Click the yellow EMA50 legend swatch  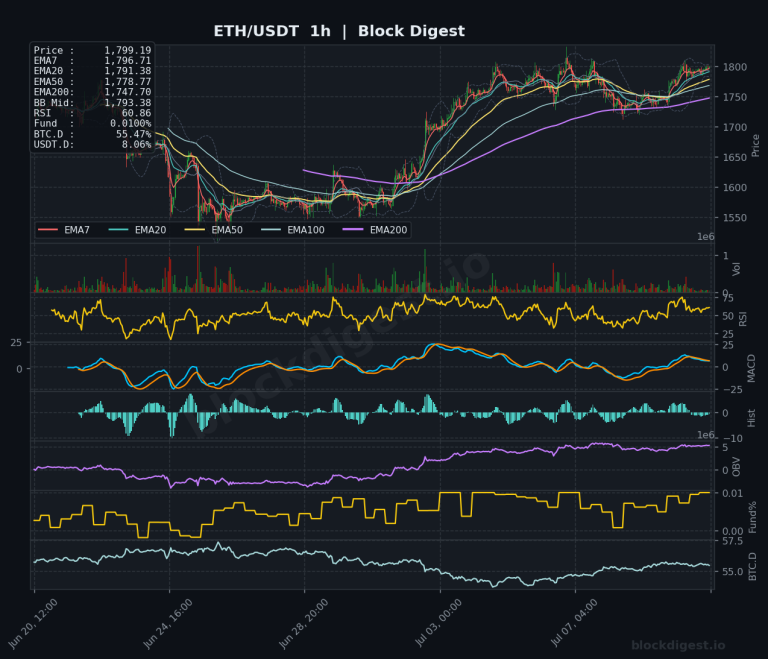pos(194,230)
